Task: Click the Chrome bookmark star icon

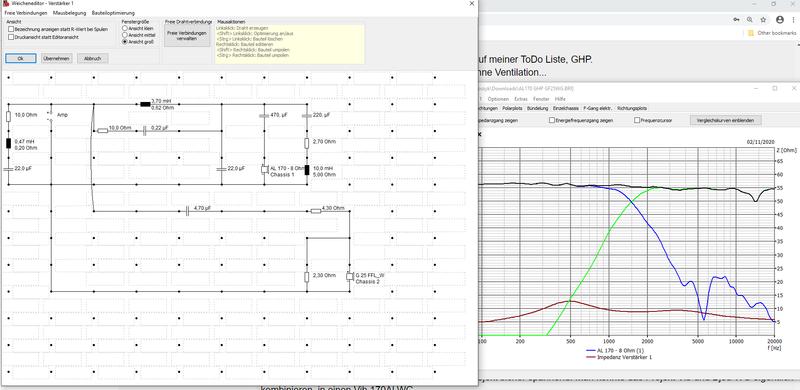Action: tap(763, 19)
